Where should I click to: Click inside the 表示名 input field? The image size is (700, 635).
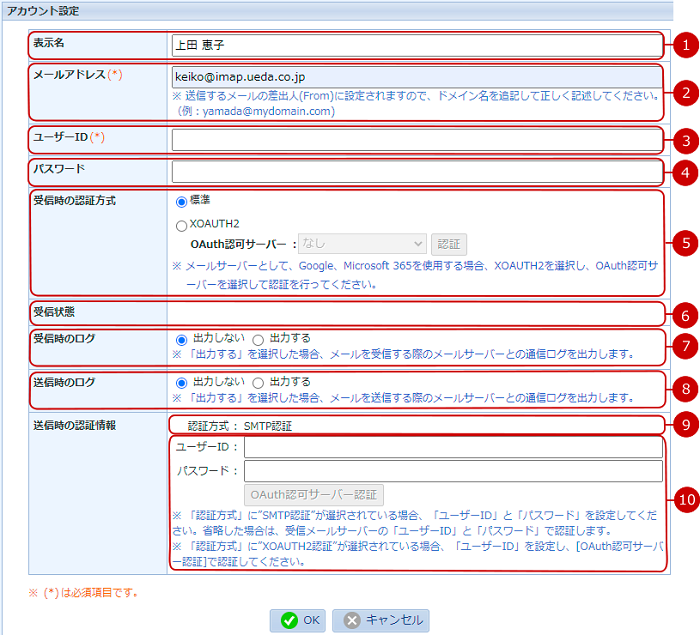(417, 45)
